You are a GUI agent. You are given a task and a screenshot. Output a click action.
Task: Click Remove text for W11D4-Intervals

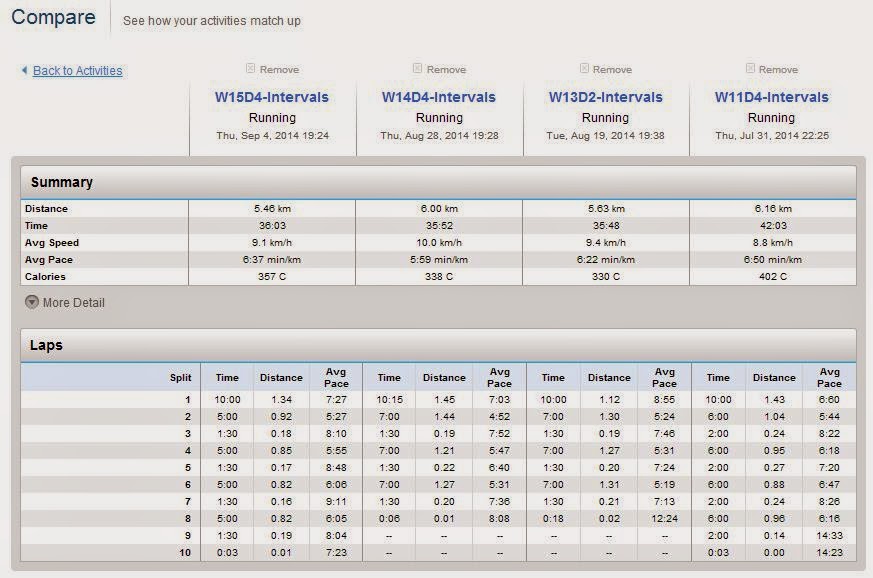click(778, 70)
